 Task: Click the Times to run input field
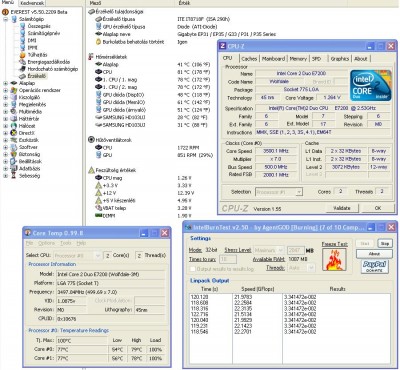coord(228,259)
